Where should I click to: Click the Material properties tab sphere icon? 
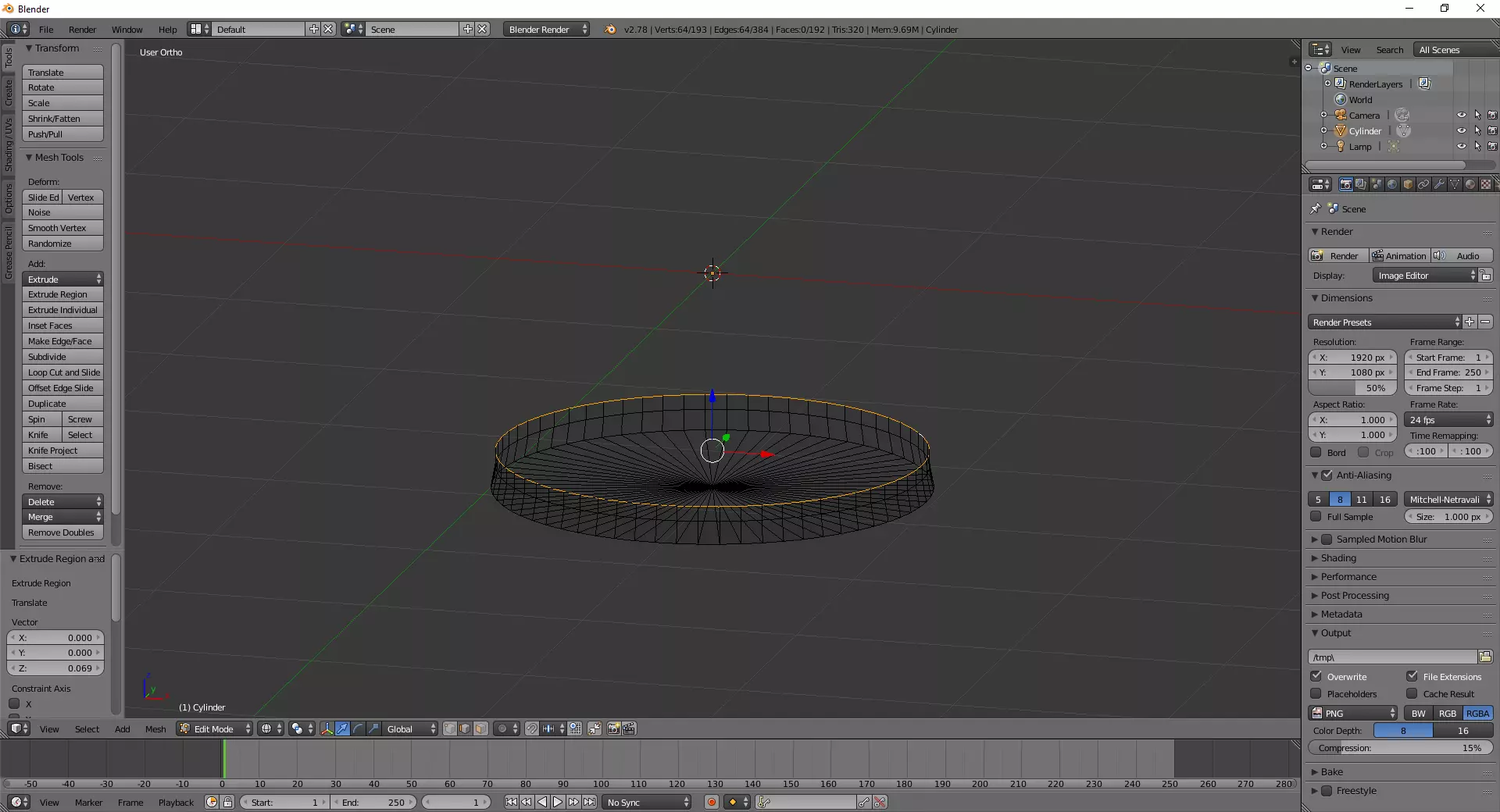tap(1470, 185)
